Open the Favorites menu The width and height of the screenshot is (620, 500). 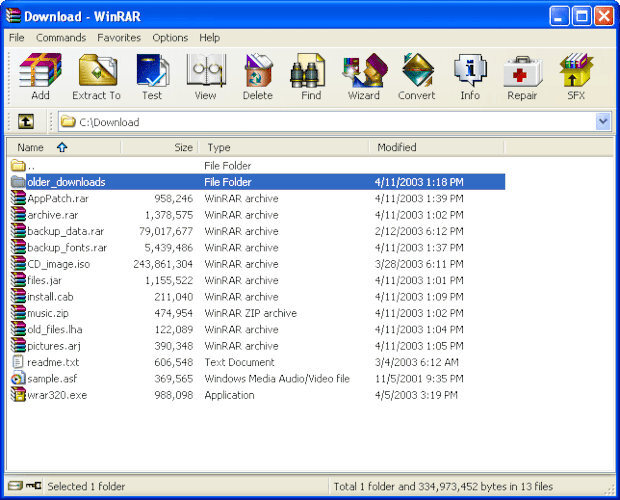pos(119,38)
